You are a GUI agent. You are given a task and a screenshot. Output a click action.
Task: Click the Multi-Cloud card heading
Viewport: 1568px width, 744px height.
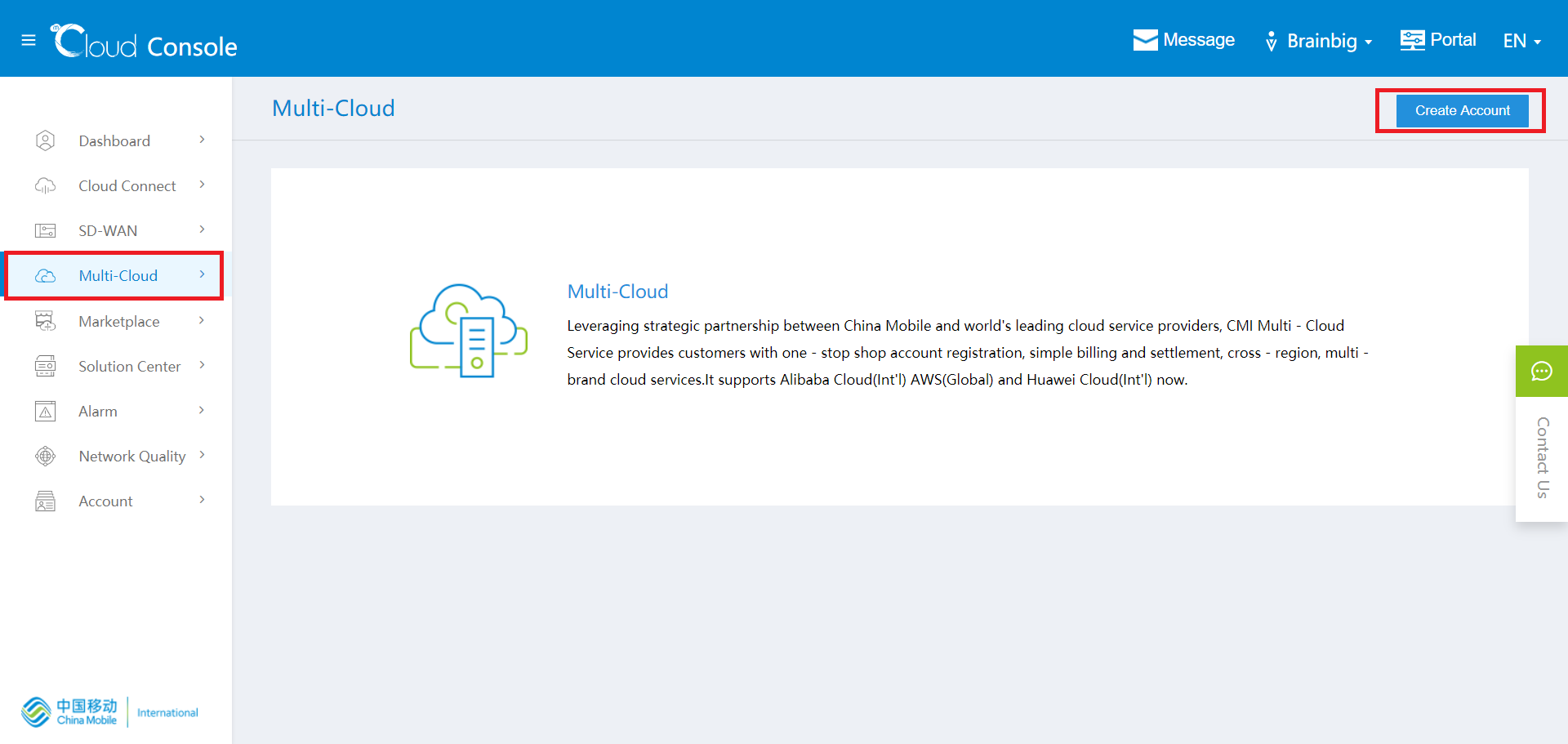(617, 292)
